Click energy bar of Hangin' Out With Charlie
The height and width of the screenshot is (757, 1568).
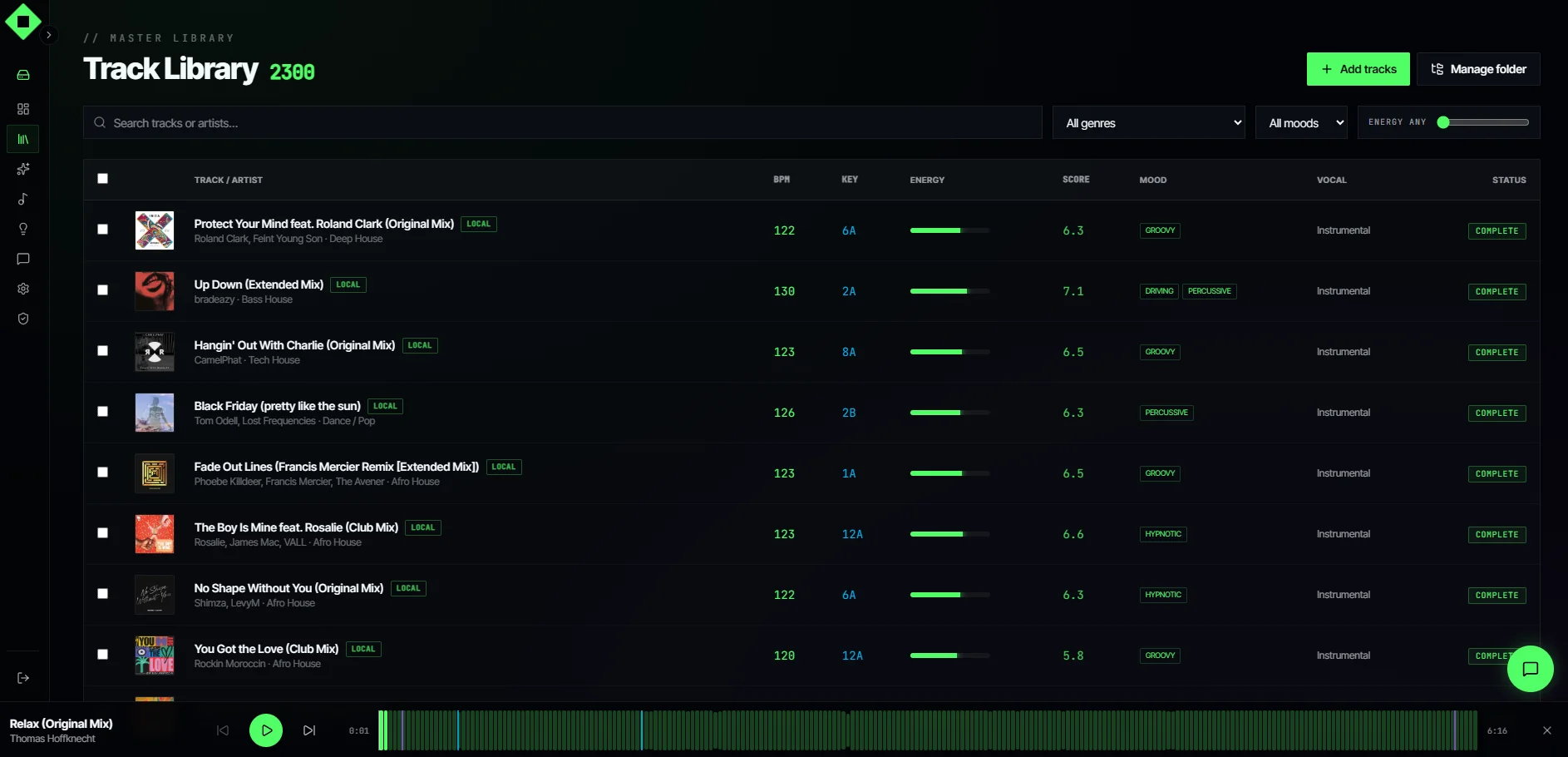(x=949, y=352)
